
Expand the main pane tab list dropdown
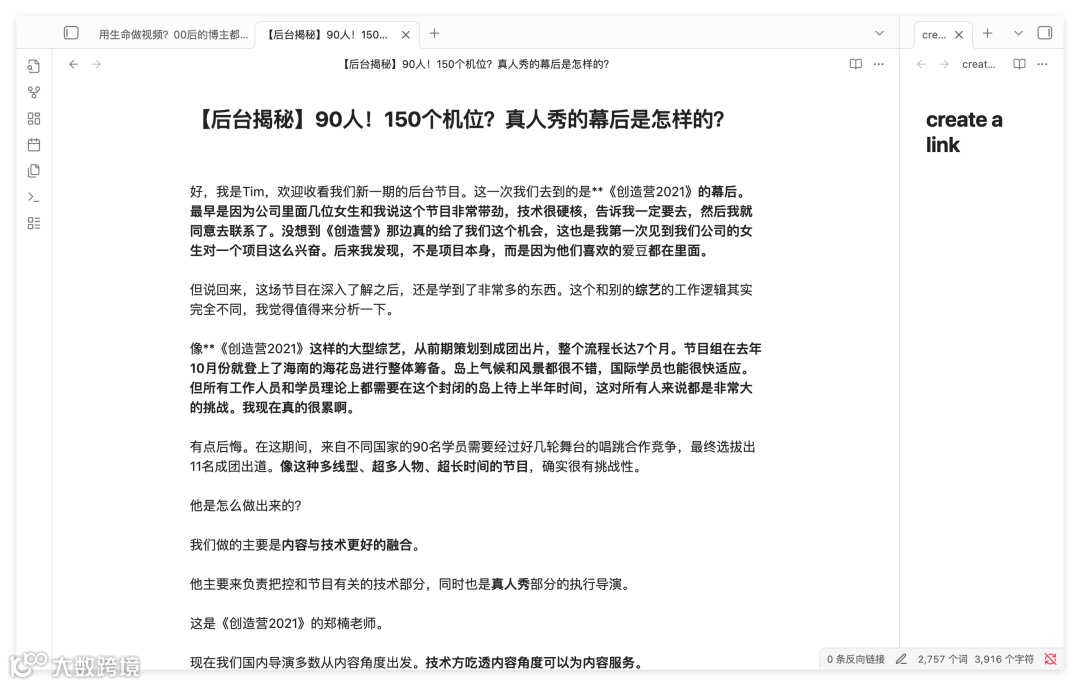880,33
